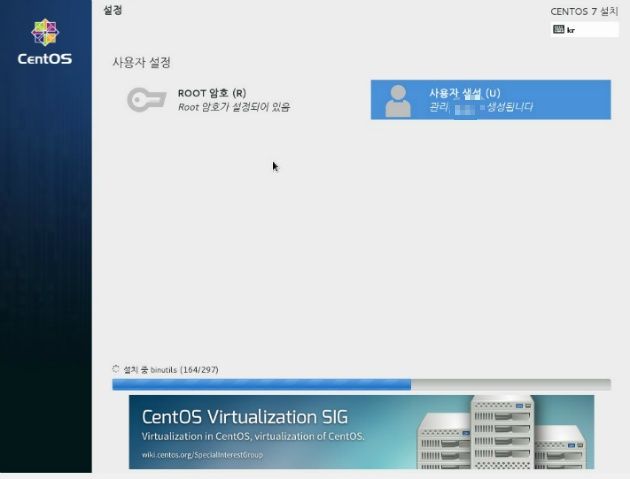The height and width of the screenshot is (479, 630).
Task: Click the '설정' header label
Action: (x=112, y=10)
